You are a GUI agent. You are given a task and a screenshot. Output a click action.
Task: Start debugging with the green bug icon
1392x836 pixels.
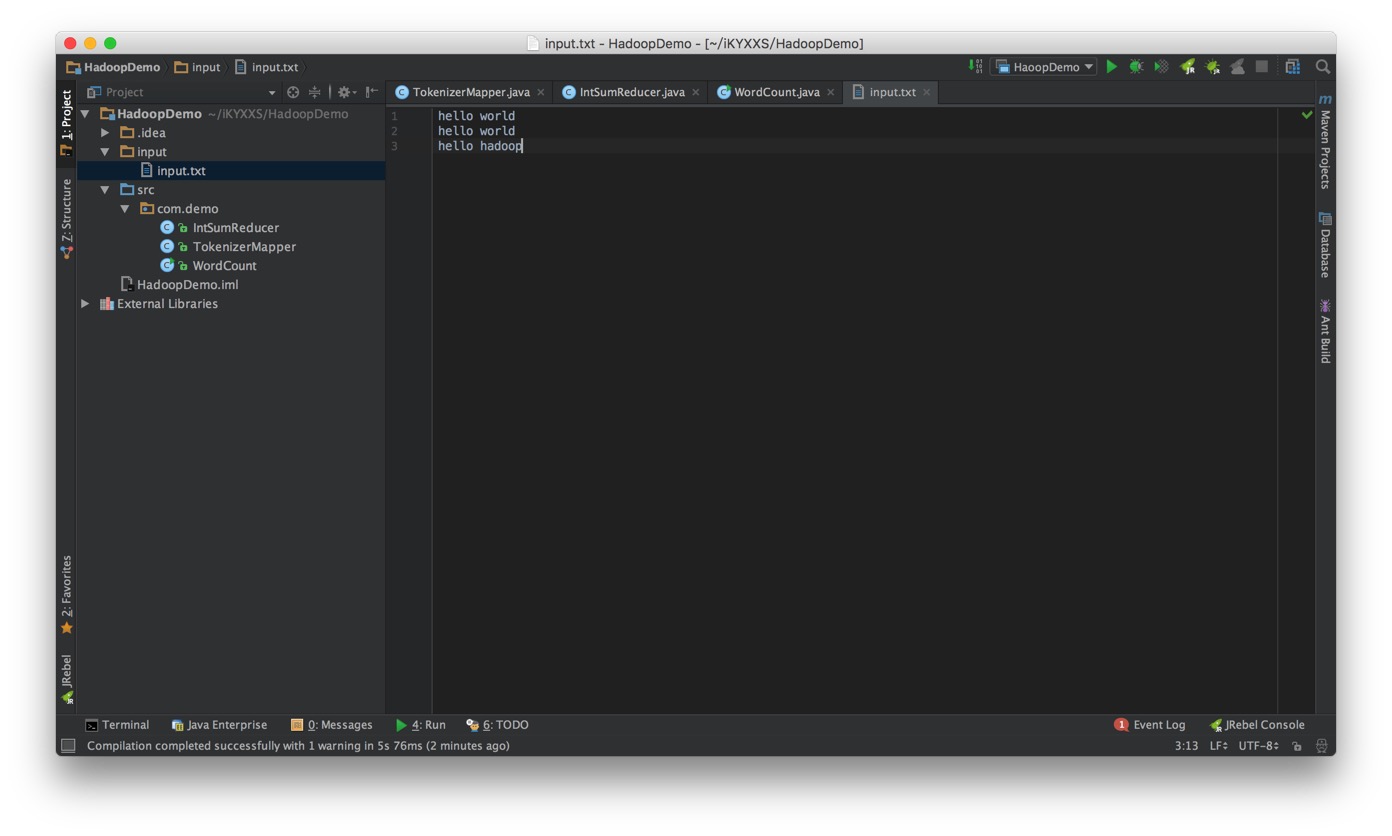1136,67
